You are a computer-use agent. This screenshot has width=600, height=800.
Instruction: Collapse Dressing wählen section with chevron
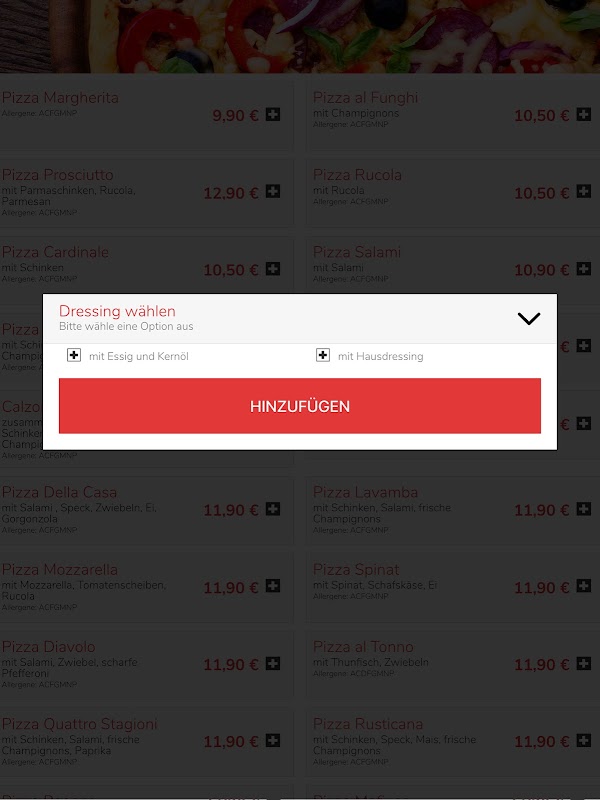(x=529, y=318)
